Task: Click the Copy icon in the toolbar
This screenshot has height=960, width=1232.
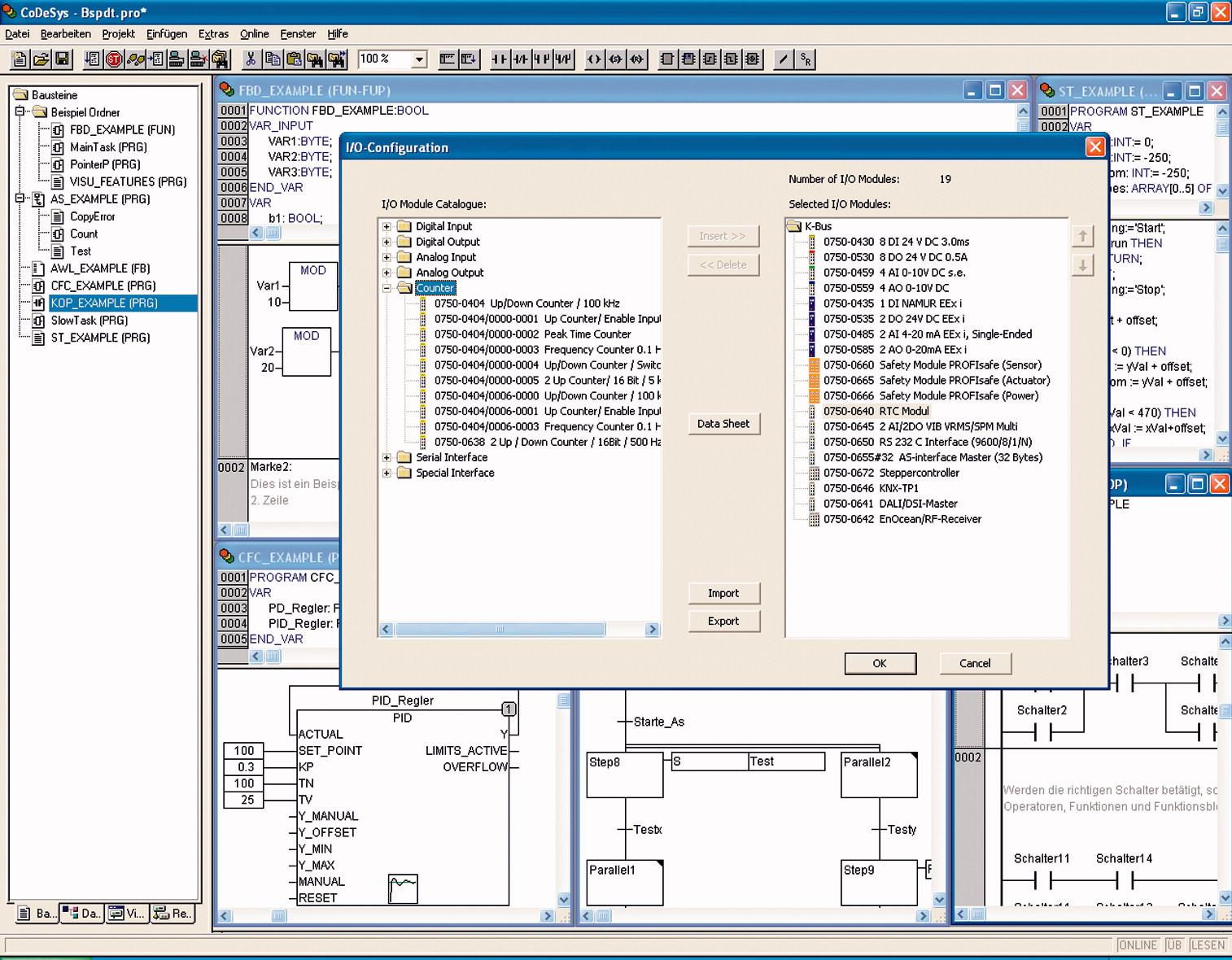Action: (x=272, y=59)
